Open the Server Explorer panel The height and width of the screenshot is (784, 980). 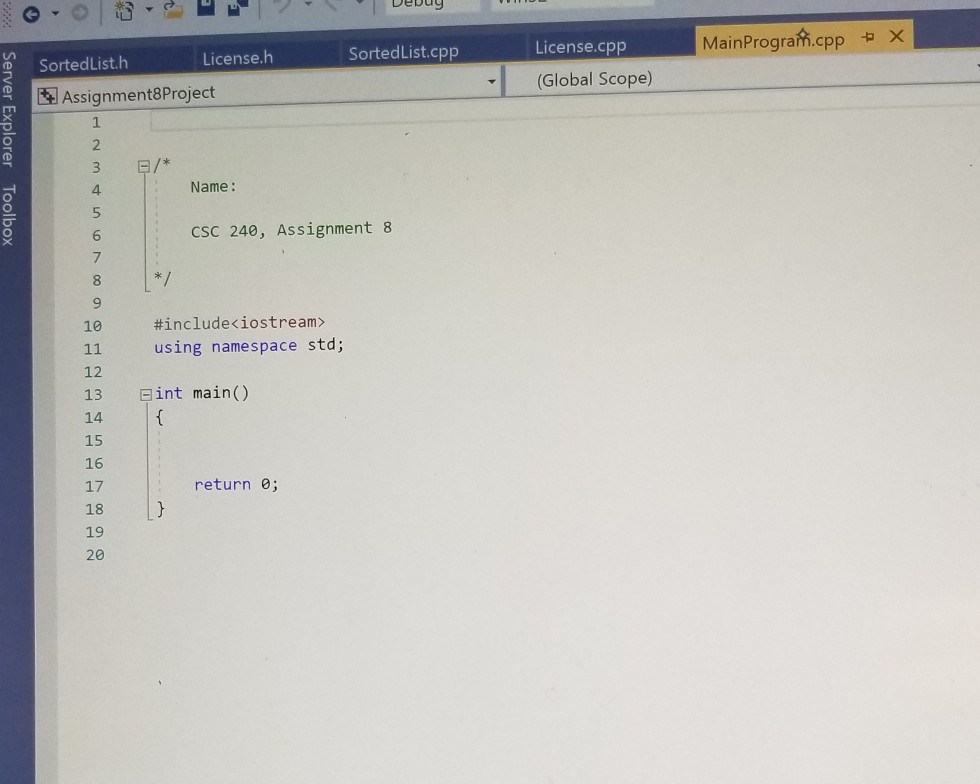(10, 110)
